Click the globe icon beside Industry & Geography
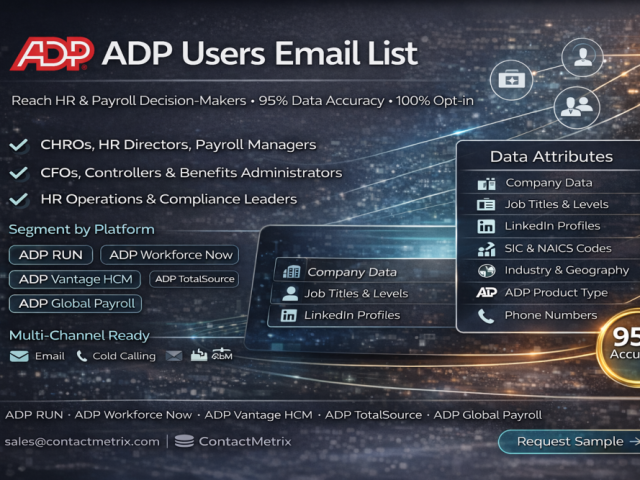This screenshot has height=480, width=640. (487, 271)
